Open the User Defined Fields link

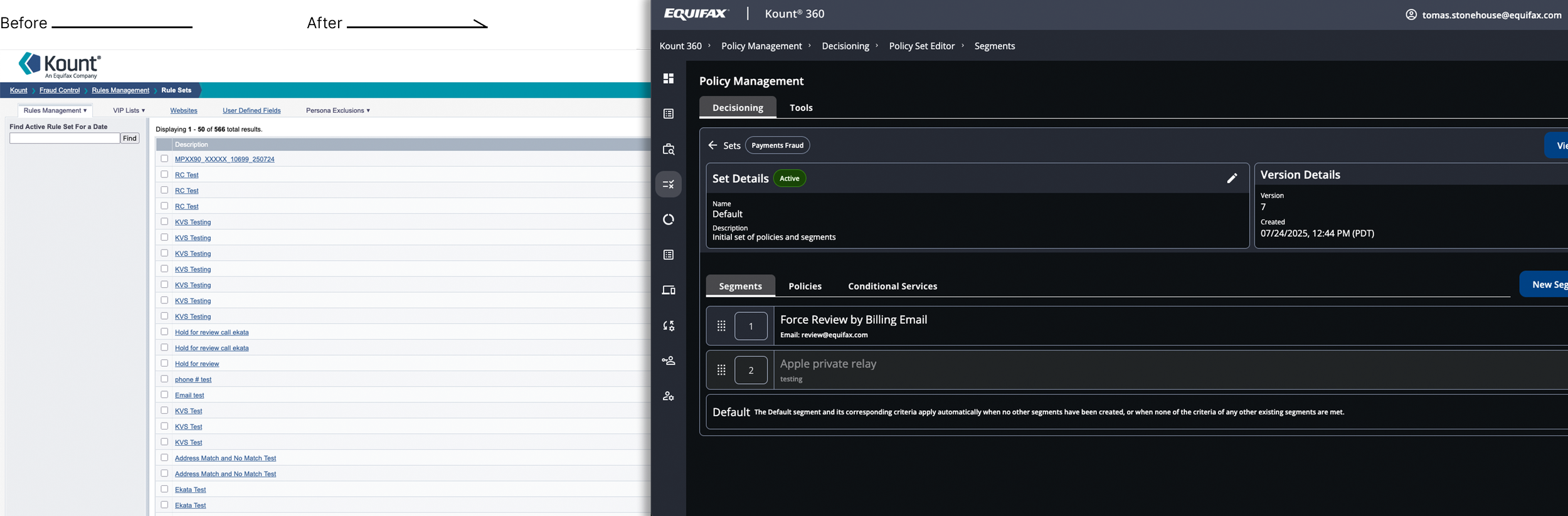tap(252, 110)
